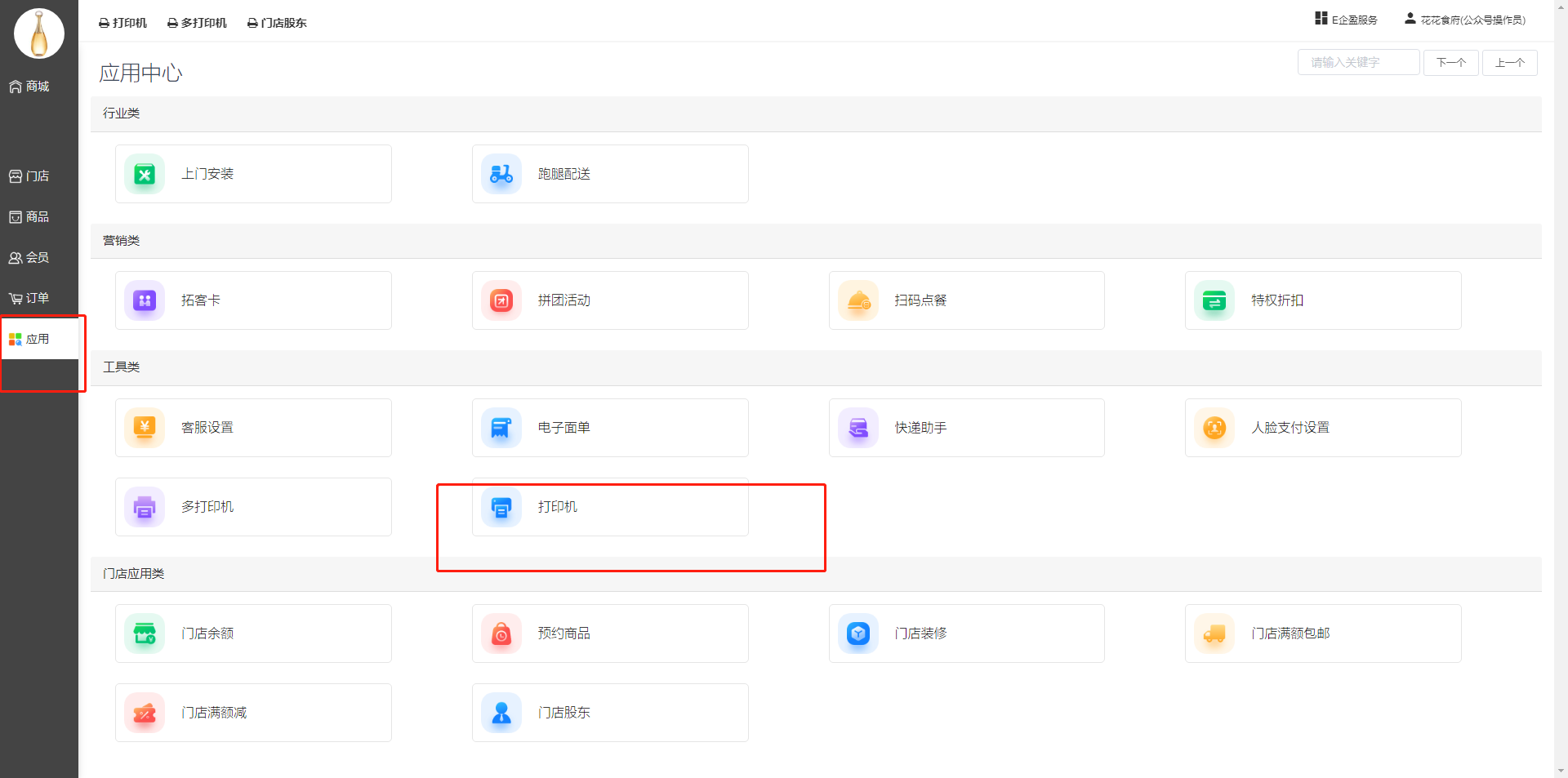Open the 拼团活动 red icon

501,301
